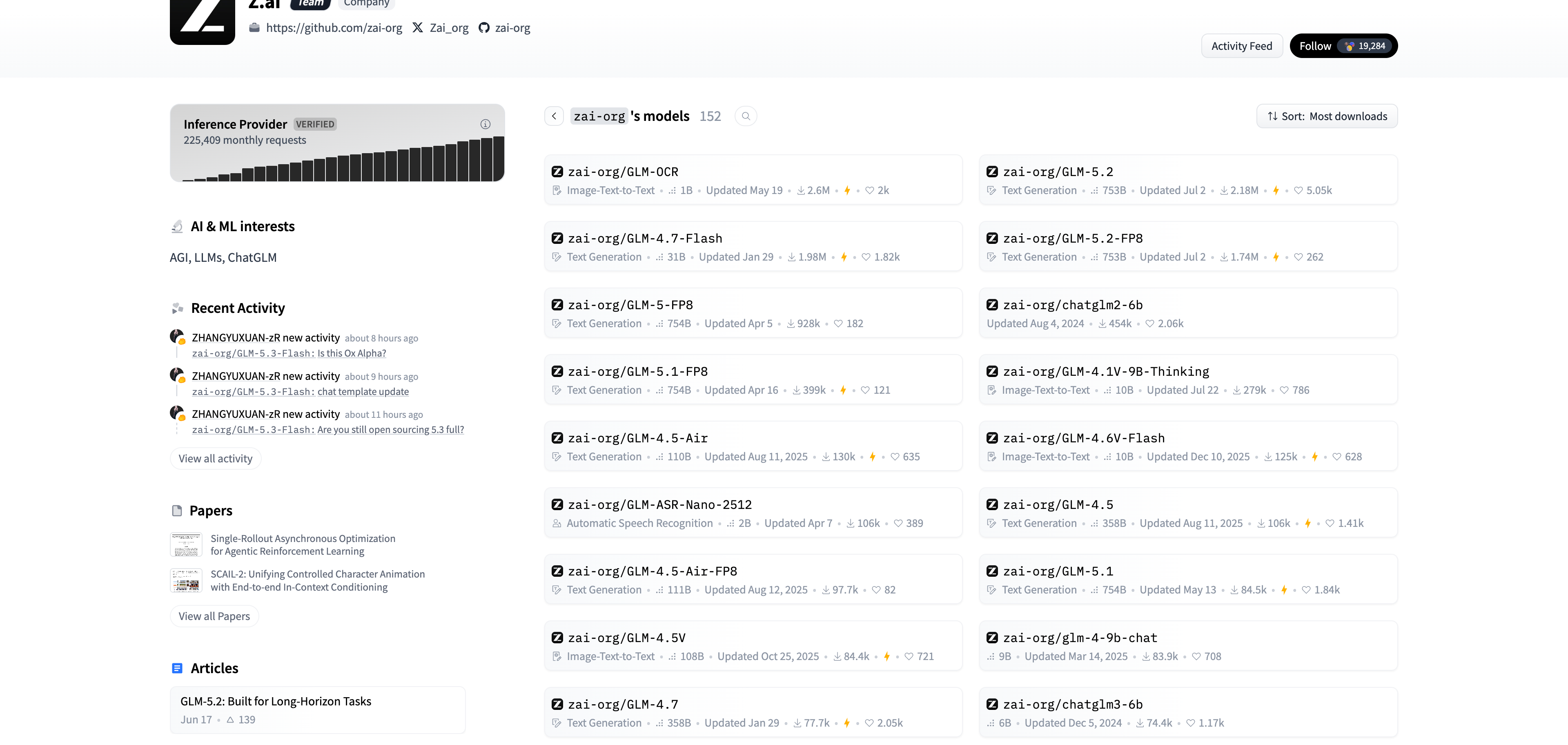The width and height of the screenshot is (1568, 745).
Task: Click View all activity button
Action: click(x=216, y=458)
